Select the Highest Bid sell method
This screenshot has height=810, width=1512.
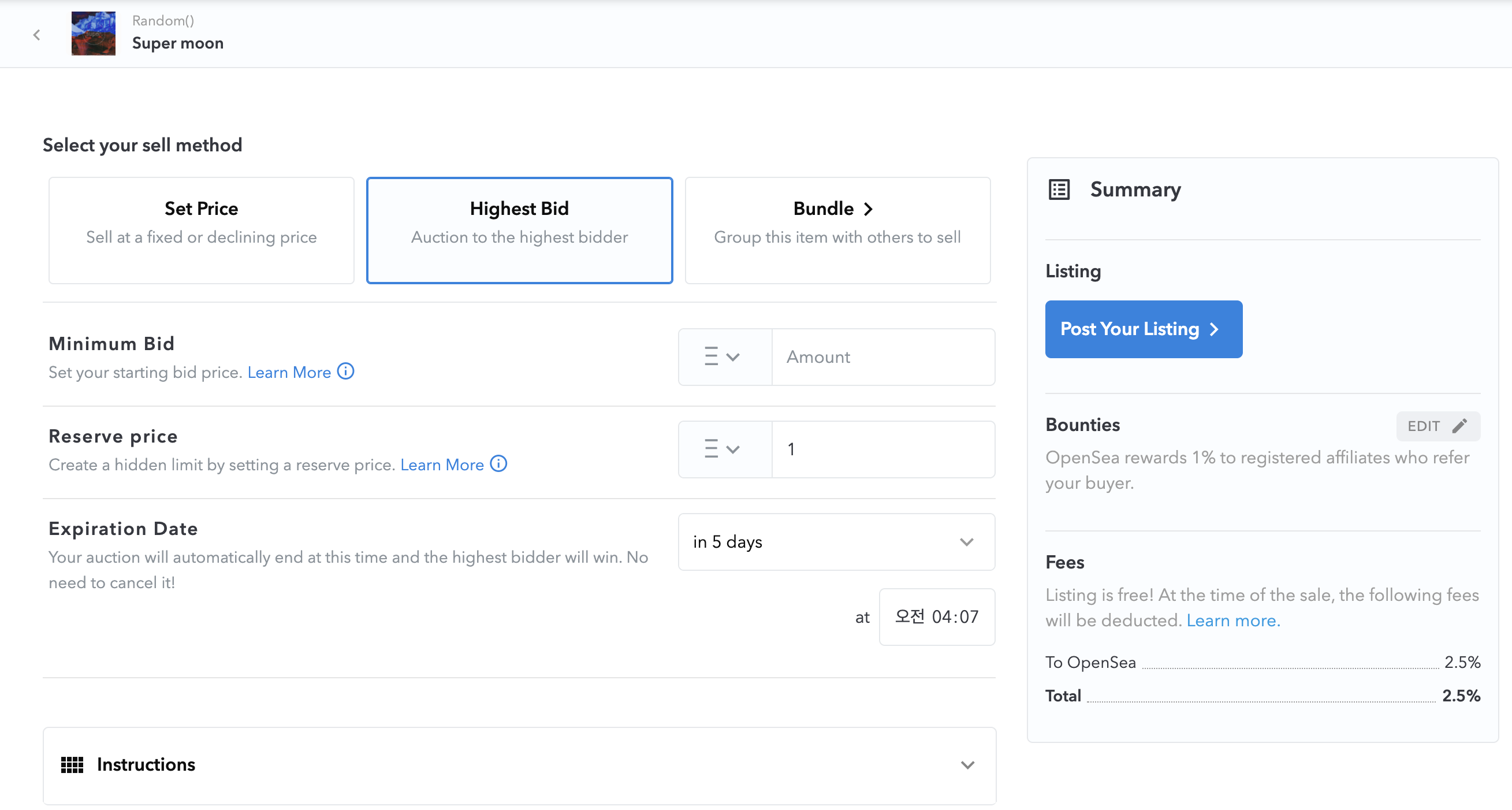pyautogui.click(x=519, y=230)
